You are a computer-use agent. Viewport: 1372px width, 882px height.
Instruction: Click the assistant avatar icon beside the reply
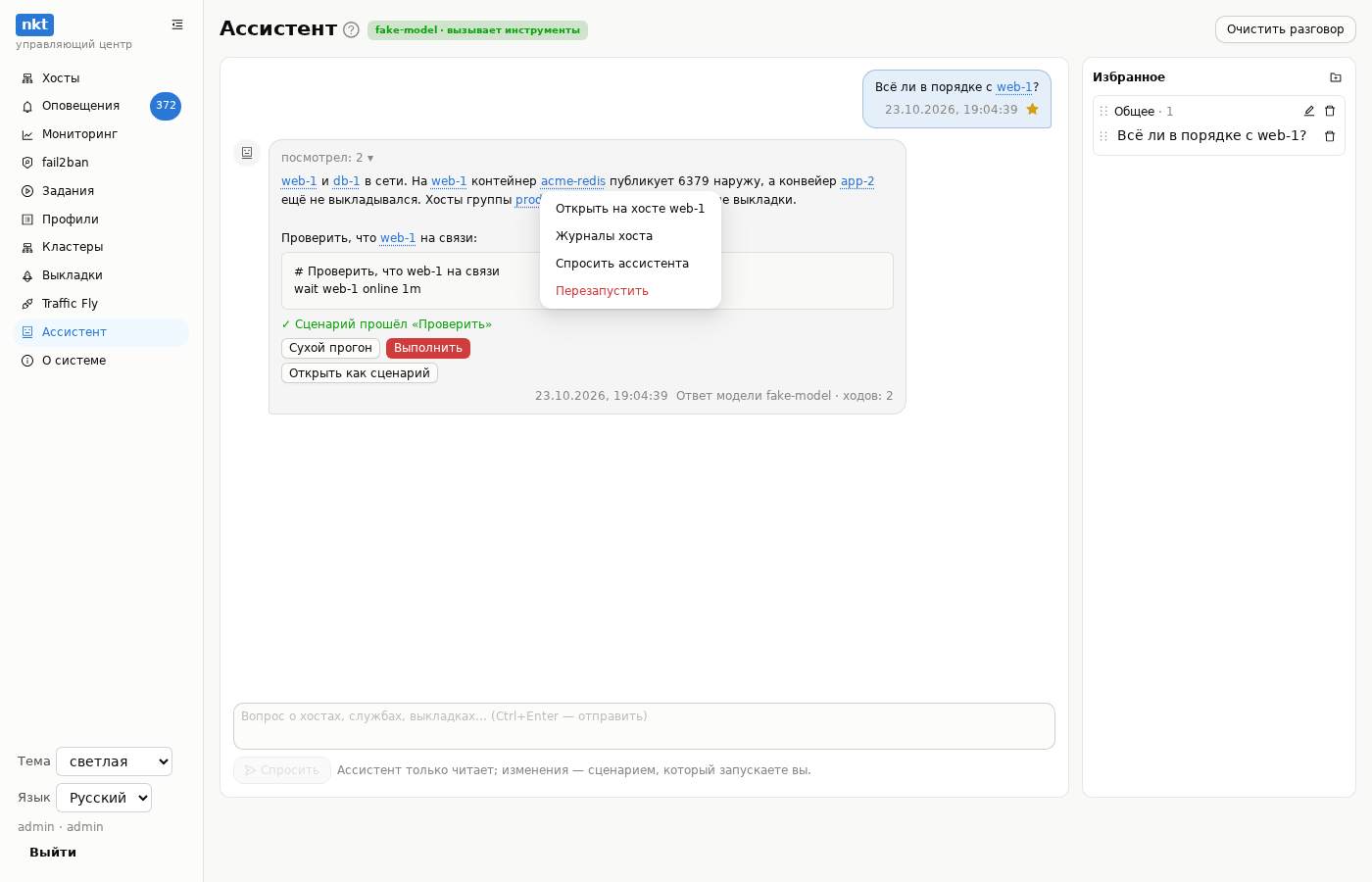tap(247, 153)
